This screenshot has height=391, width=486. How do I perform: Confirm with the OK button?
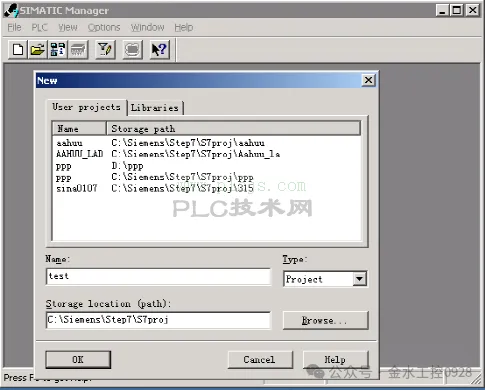[x=78, y=359]
